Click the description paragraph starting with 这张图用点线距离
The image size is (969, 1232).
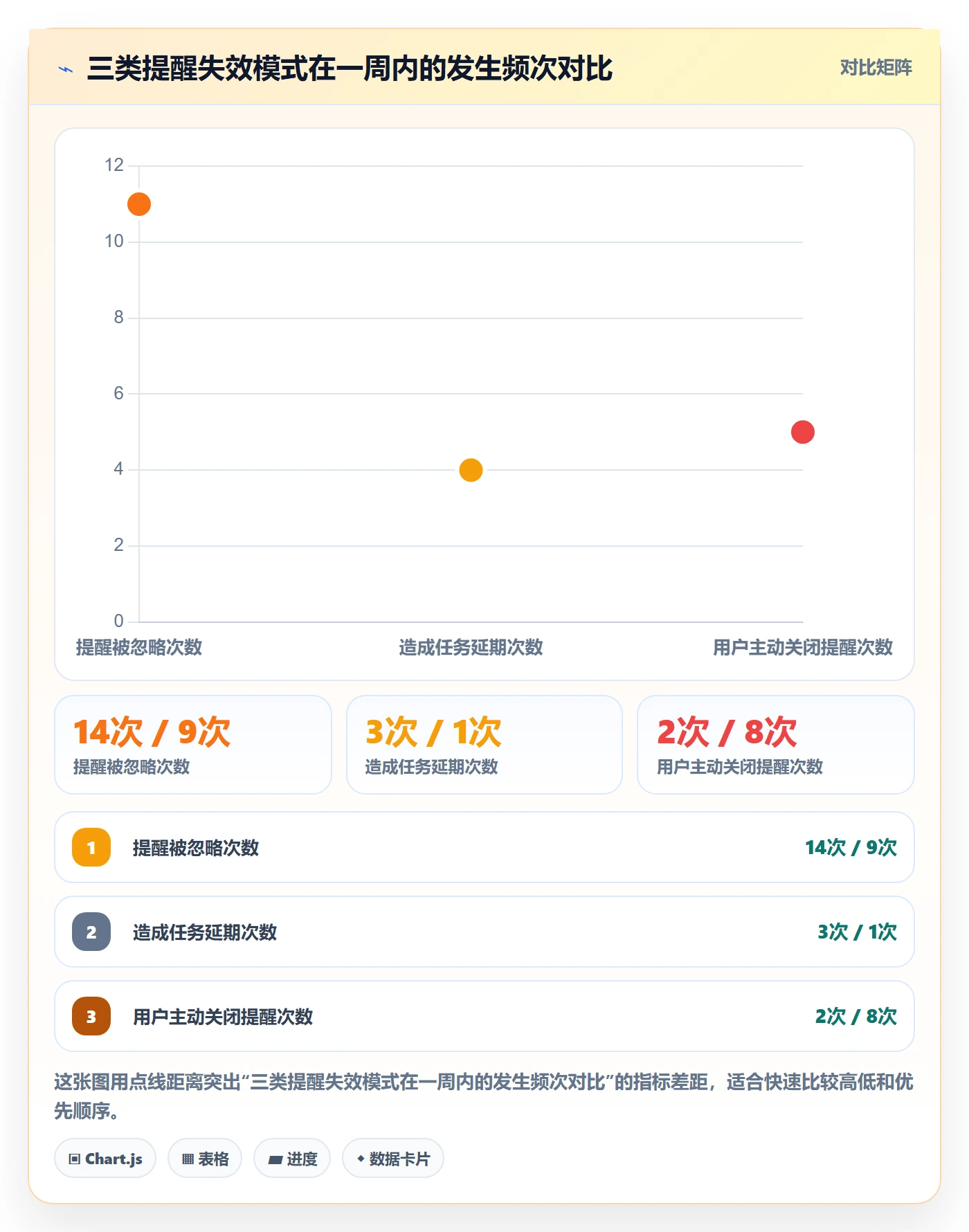coord(484,1096)
